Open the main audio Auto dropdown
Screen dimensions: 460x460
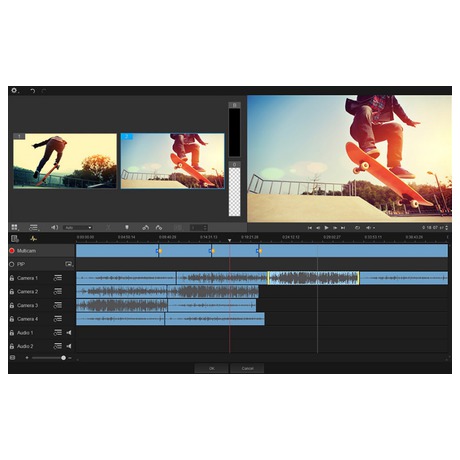[x=78, y=228]
